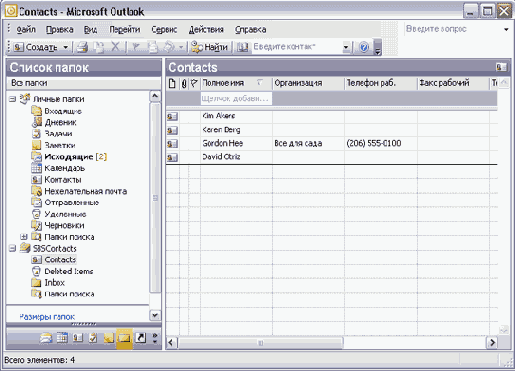Open the Действия menu
515x371 pixels.
tap(206, 30)
